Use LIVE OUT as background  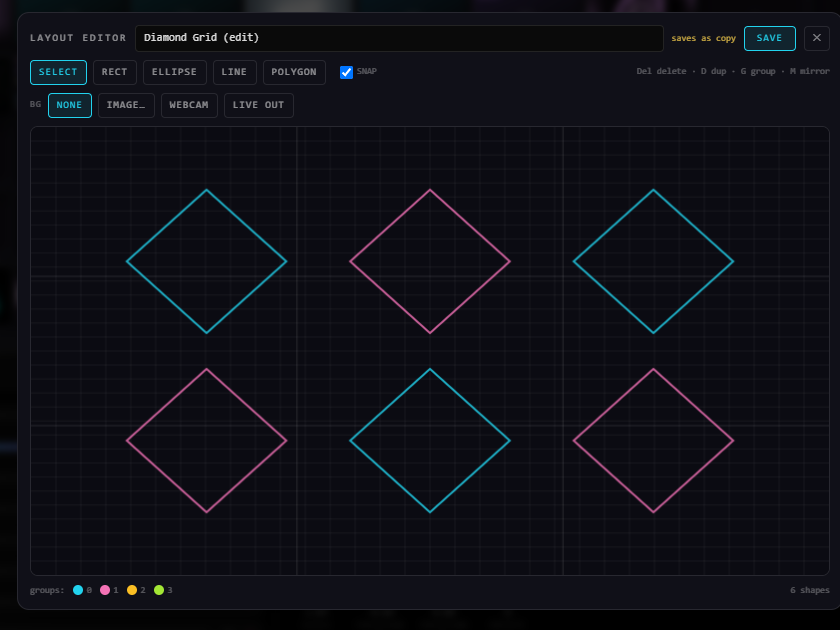pos(259,106)
